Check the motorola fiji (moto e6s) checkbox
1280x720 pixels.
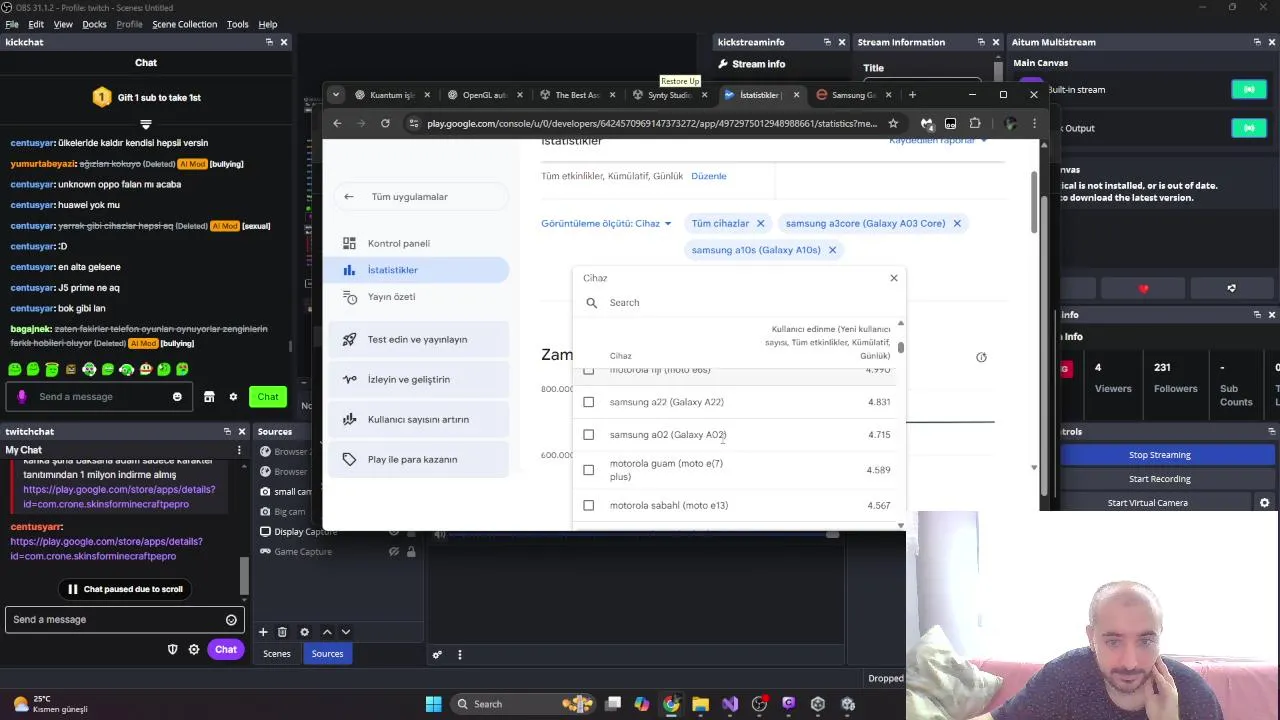588,370
